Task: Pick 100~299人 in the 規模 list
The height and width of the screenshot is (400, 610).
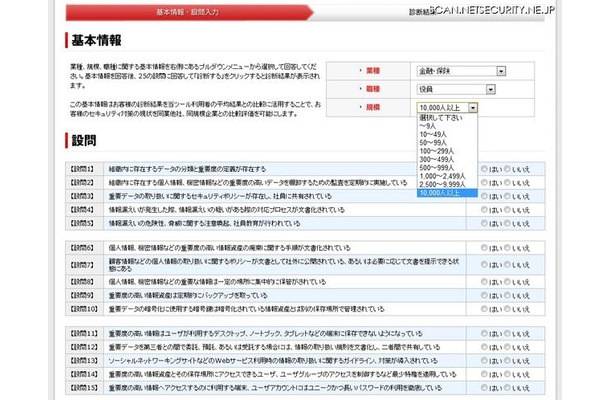Action: coord(447,151)
